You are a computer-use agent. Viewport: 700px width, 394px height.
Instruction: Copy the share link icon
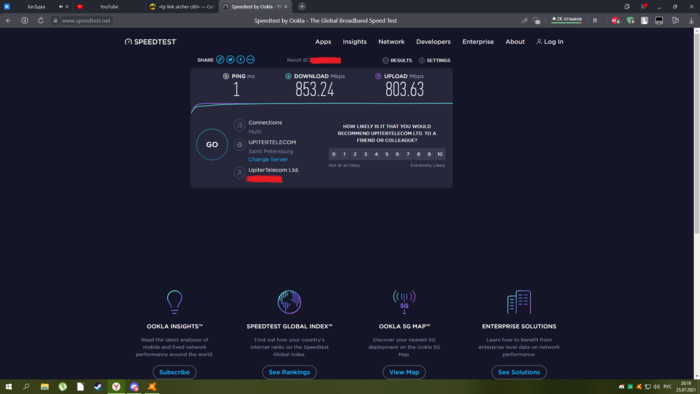click(220, 59)
